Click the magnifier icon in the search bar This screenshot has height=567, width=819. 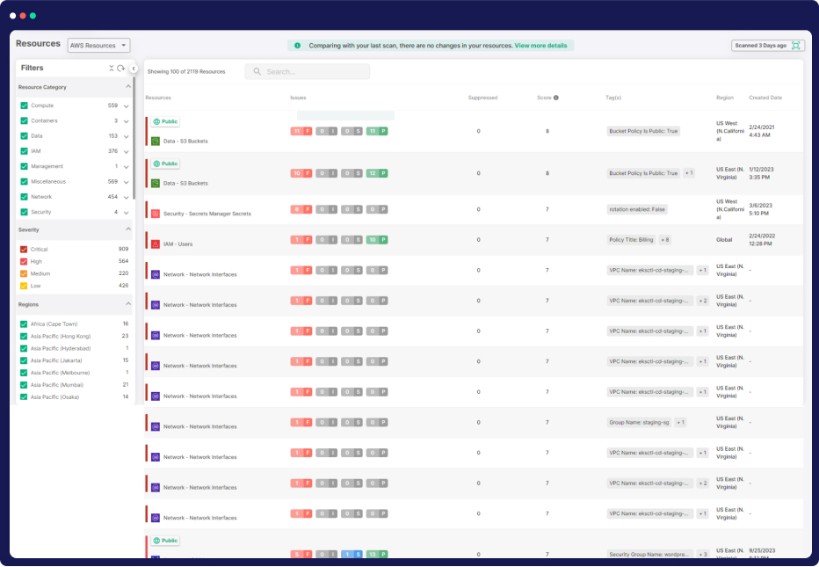click(x=258, y=72)
